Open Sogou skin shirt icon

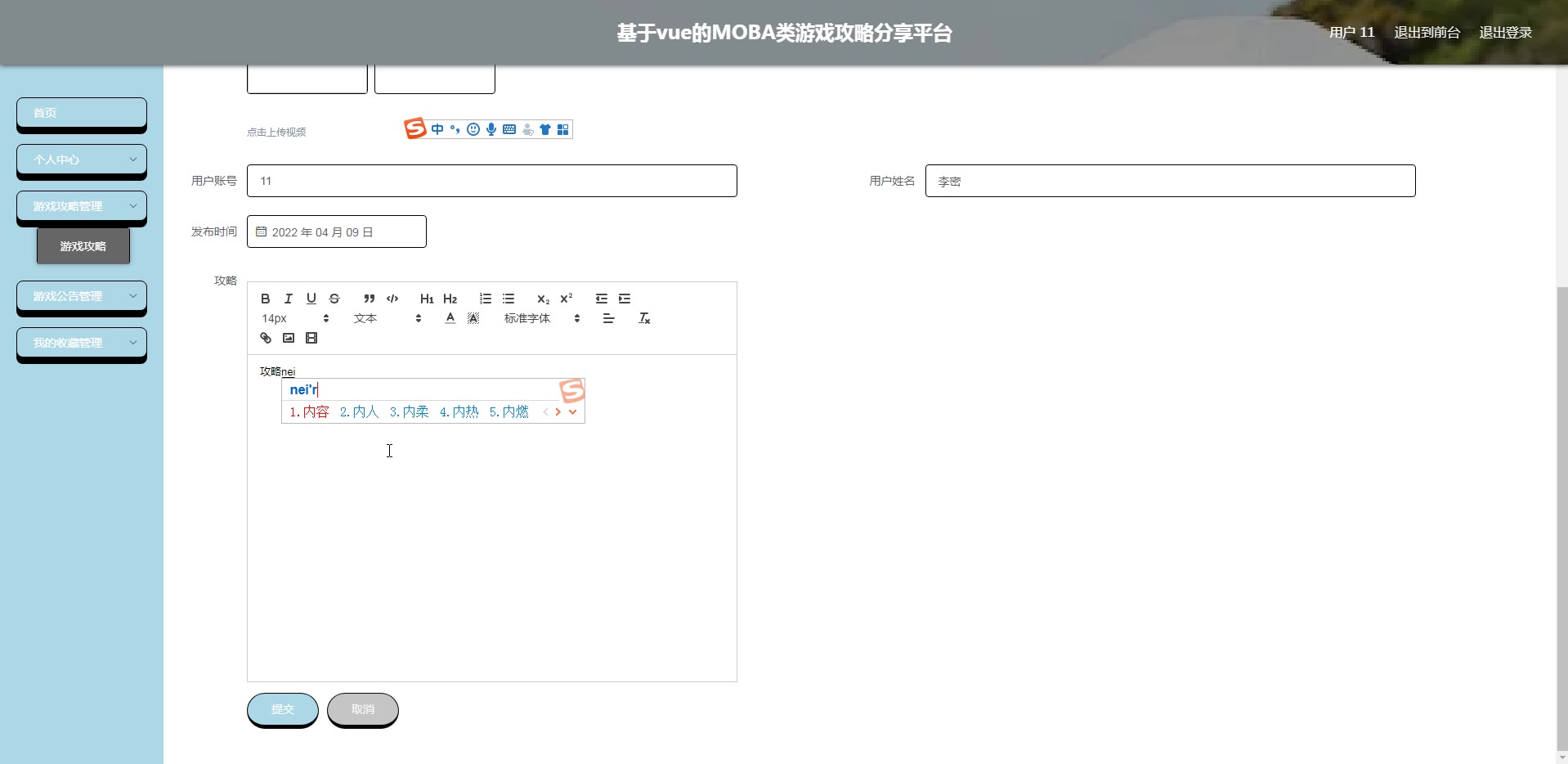(x=545, y=129)
